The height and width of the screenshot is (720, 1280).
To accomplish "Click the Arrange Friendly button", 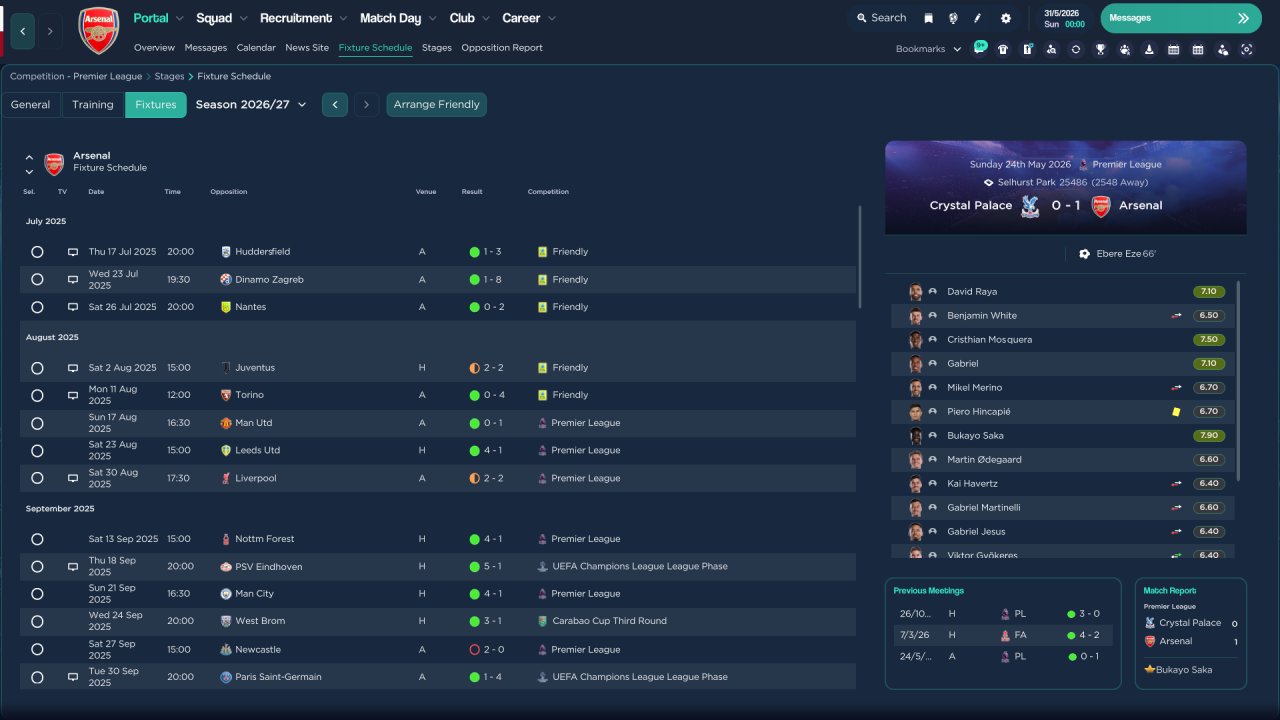I will (437, 105).
